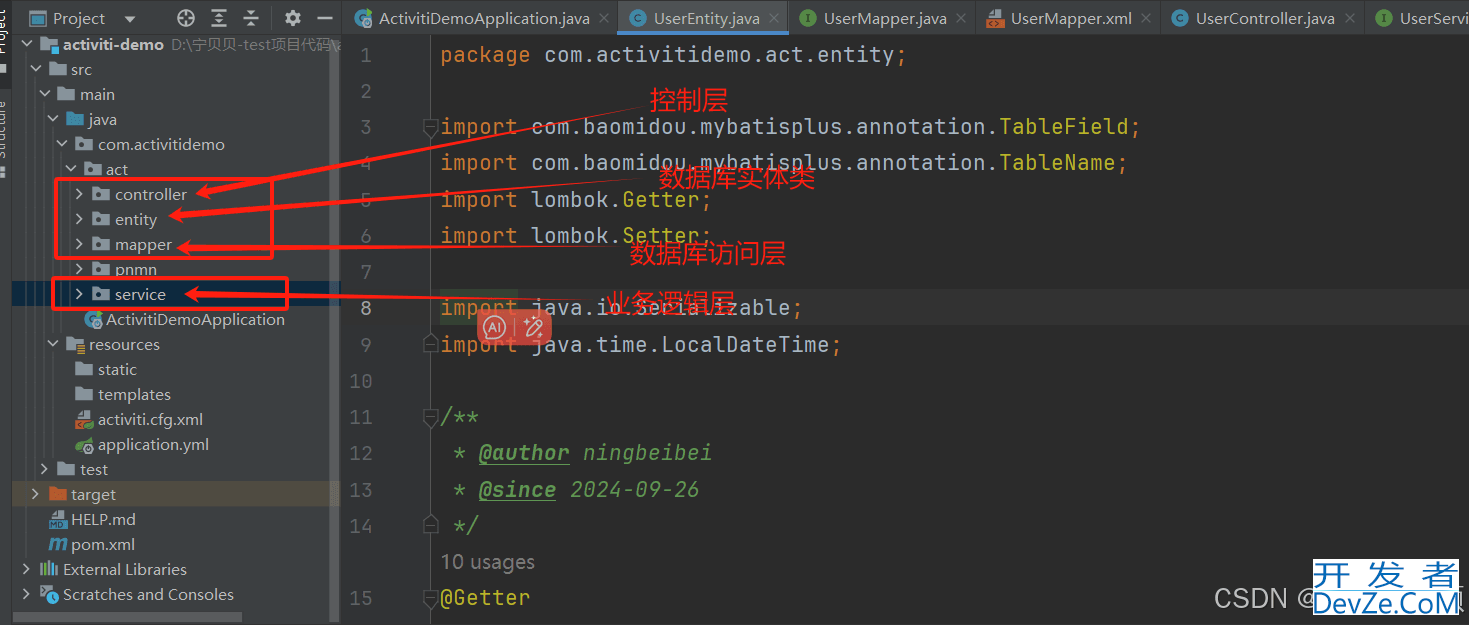Collapse the src folder arrow
1469x625 pixels.
click(36, 69)
